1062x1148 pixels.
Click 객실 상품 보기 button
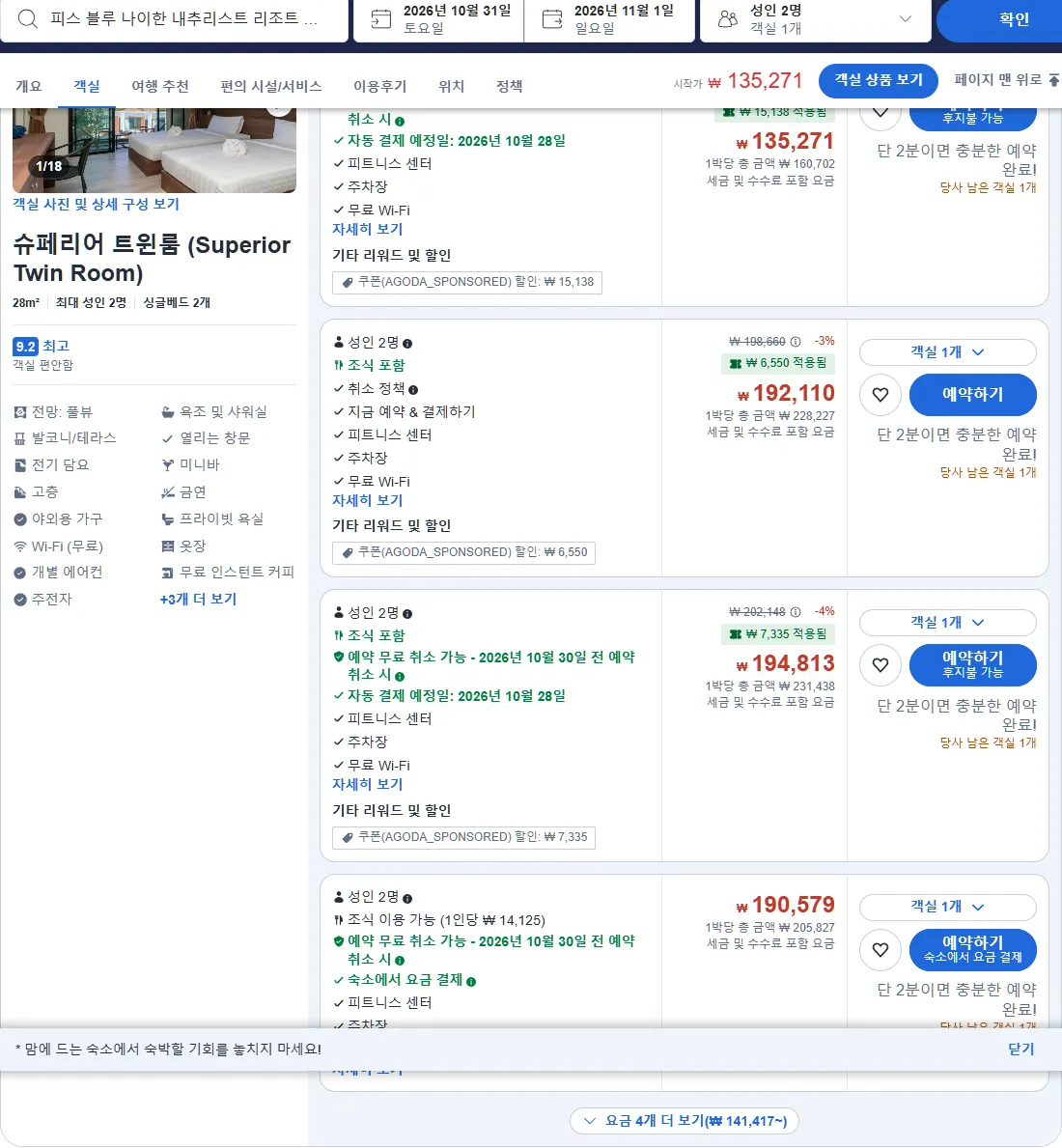pos(879,80)
